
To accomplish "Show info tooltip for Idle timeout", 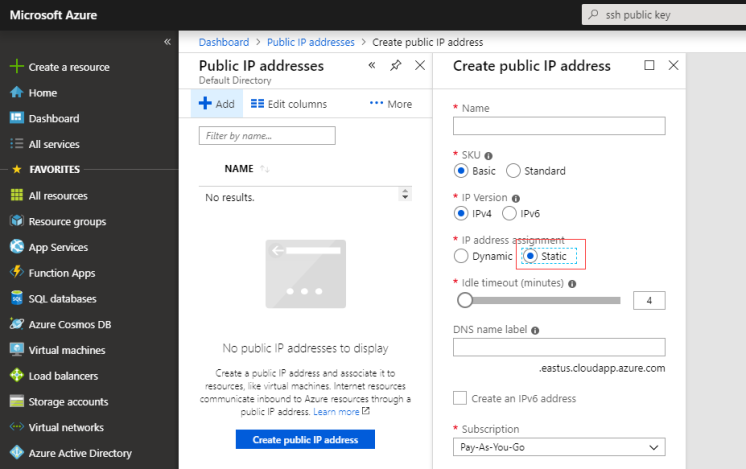I will point(572,284).
